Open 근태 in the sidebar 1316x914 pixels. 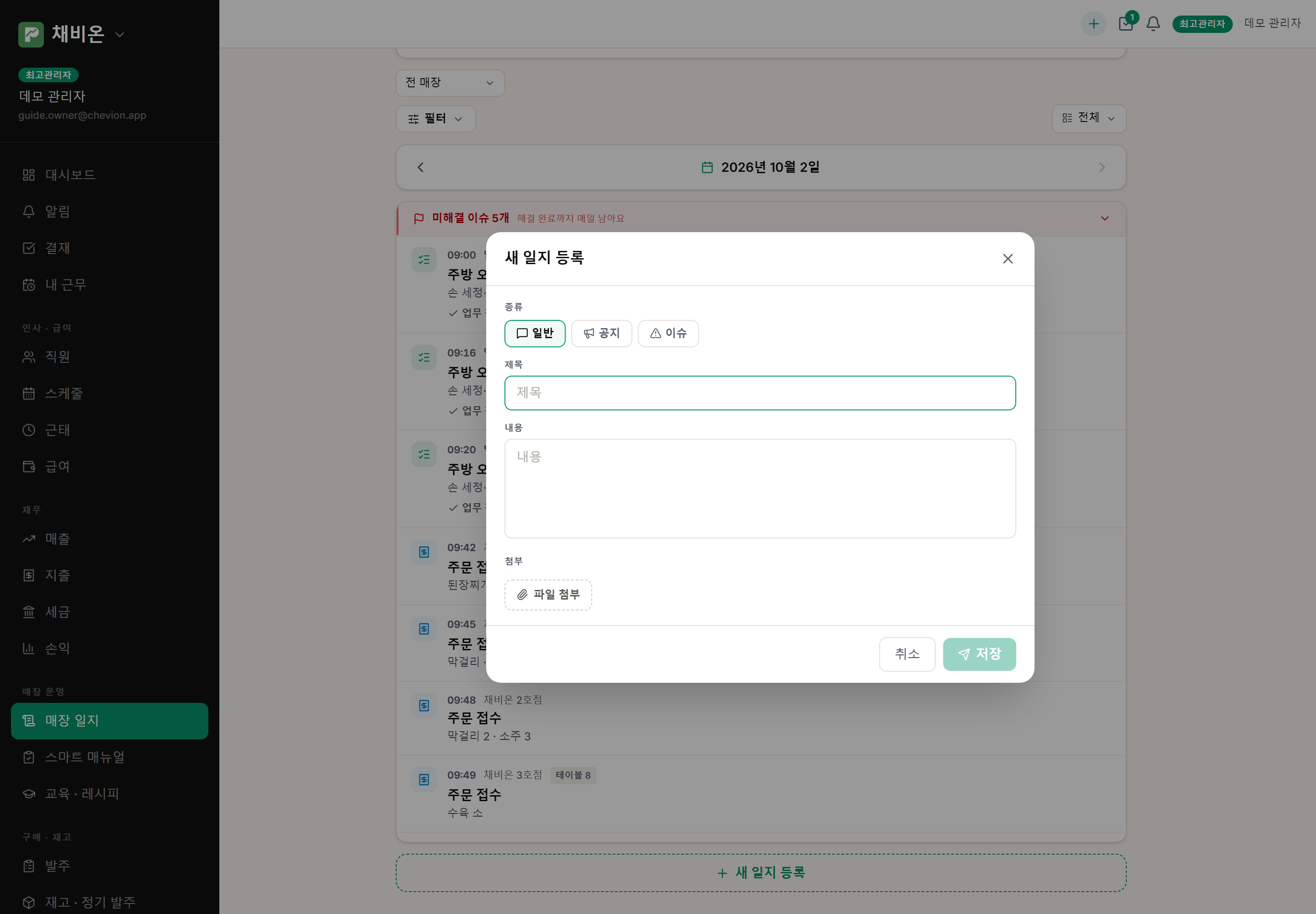pyautogui.click(x=109, y=430)
